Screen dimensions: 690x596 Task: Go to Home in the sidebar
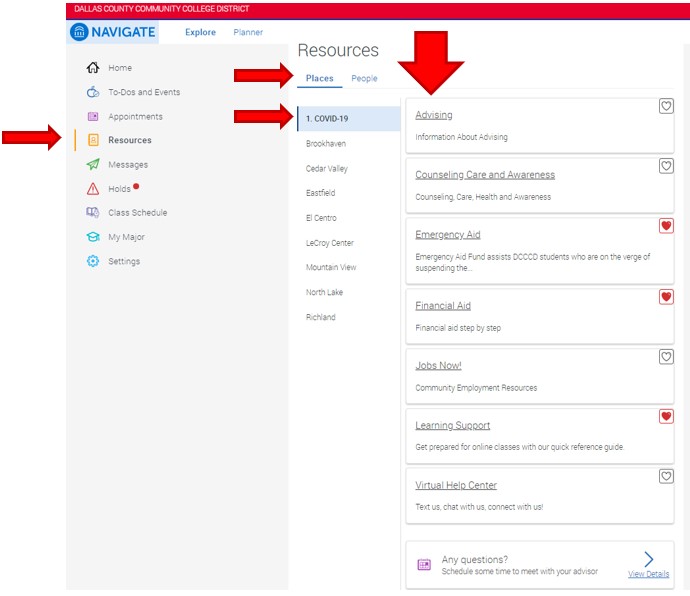coord(120,68)
